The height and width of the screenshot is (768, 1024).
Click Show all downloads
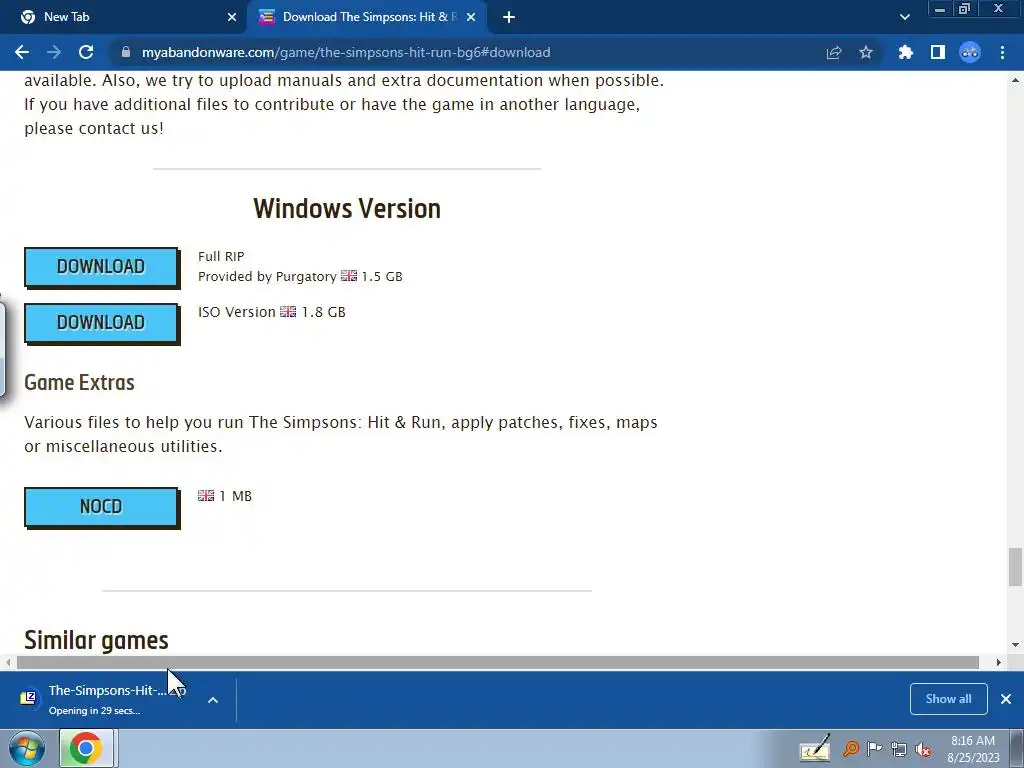[948, 699]
